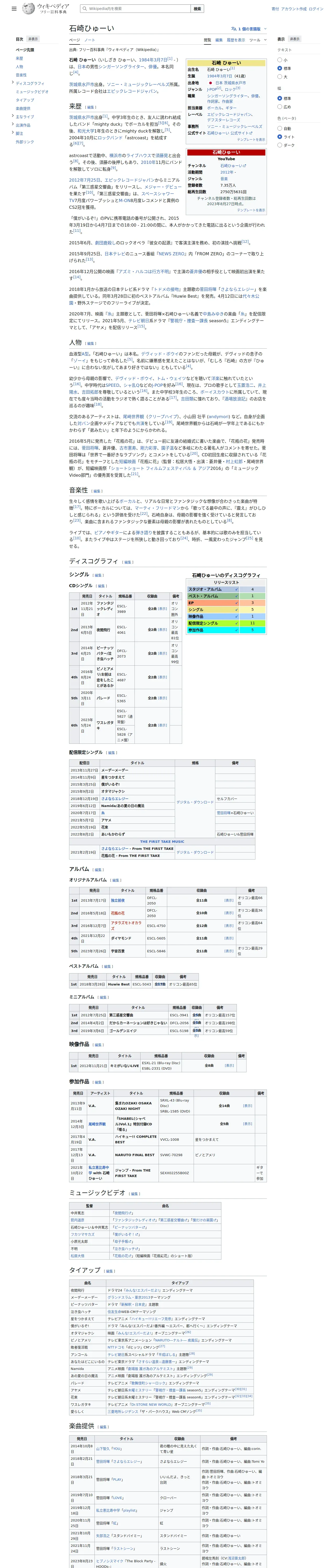Click the language translation icon beside 1個の言語版
The width and height of the screenshot is (336, 1568).
point(234,28)
